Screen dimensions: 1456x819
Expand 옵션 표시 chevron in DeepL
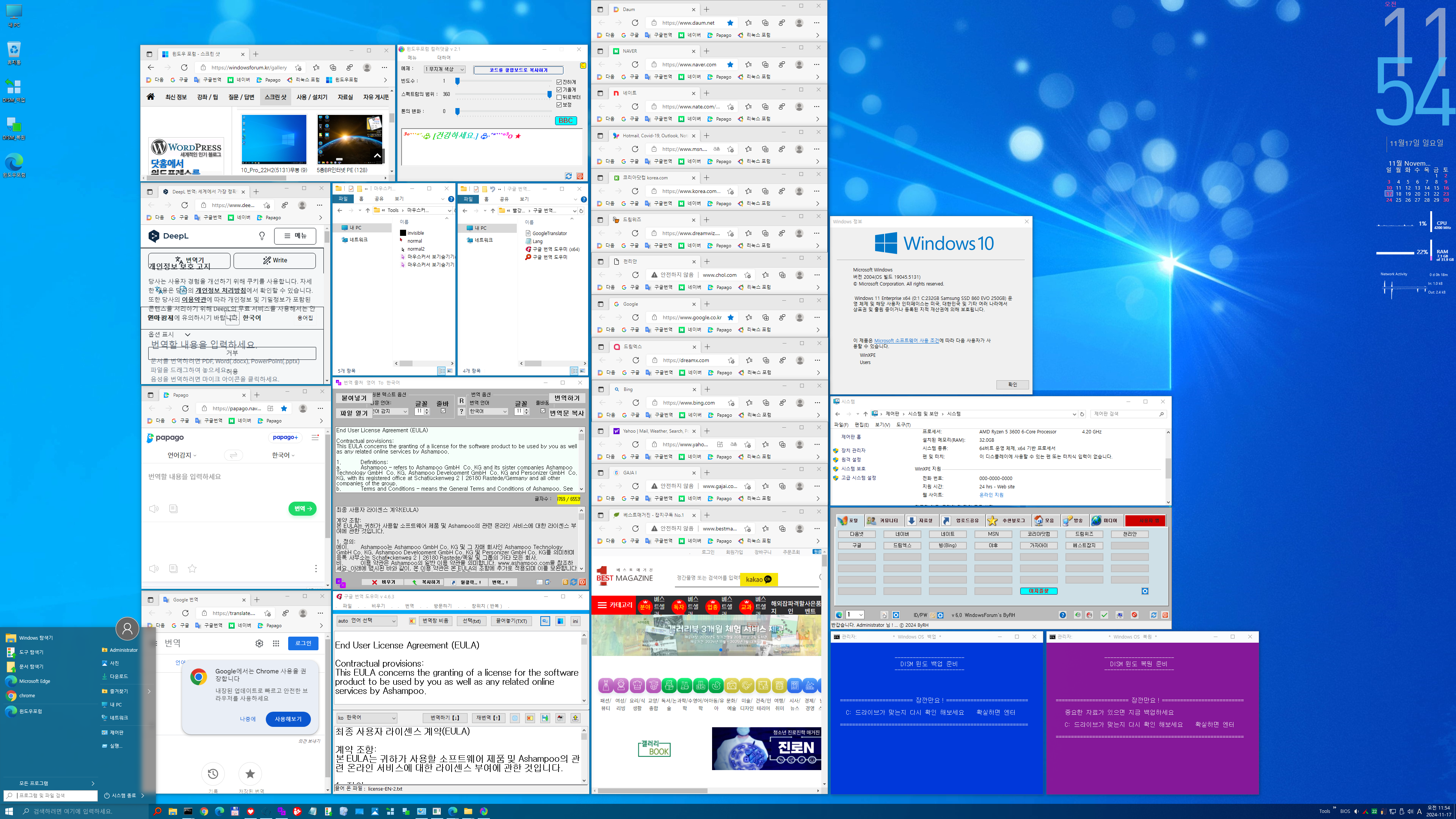[187, 334]
